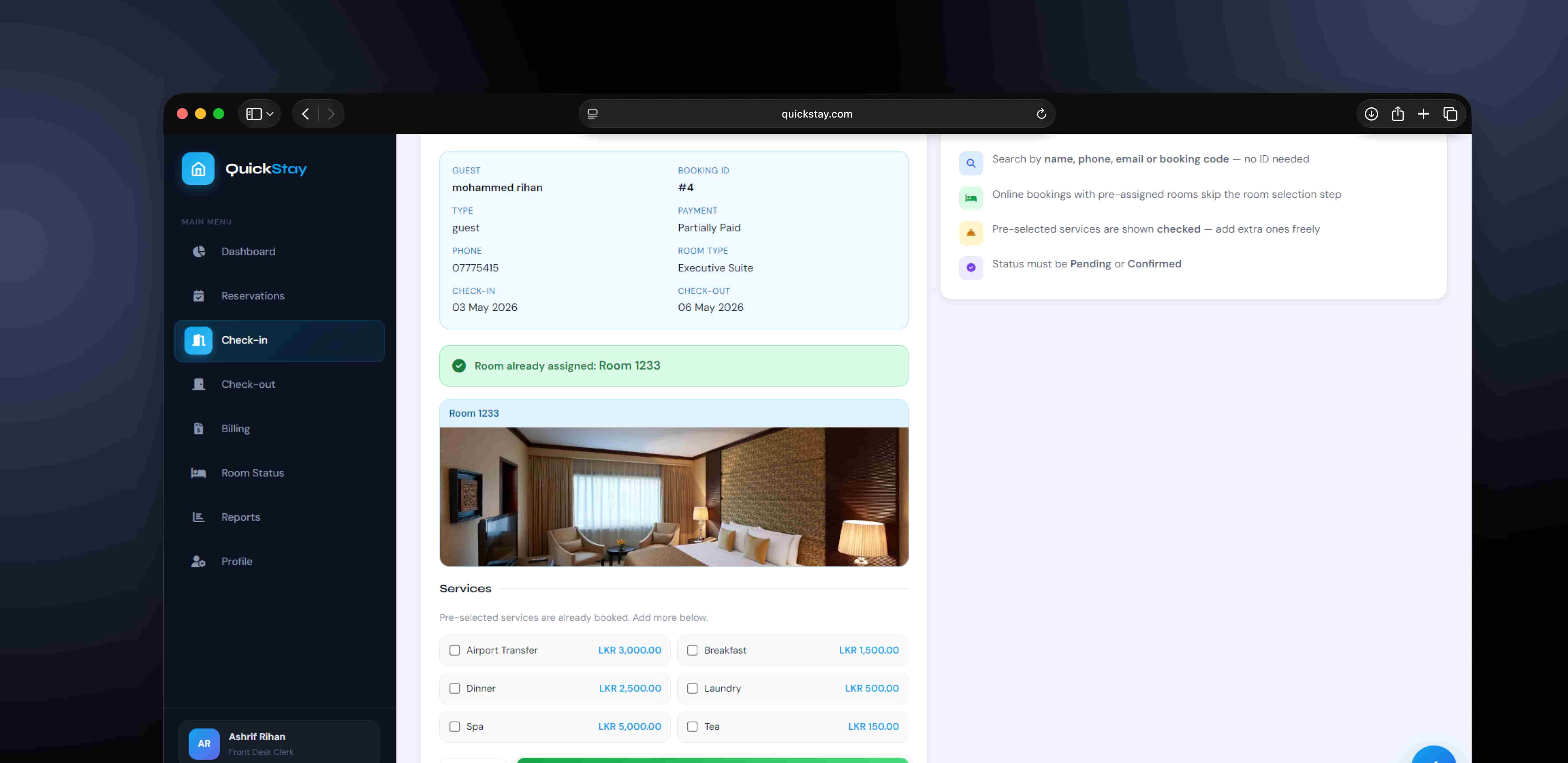Open a new browser tab
This screenshot has width=1568, height=763.
click(1423, 114)
